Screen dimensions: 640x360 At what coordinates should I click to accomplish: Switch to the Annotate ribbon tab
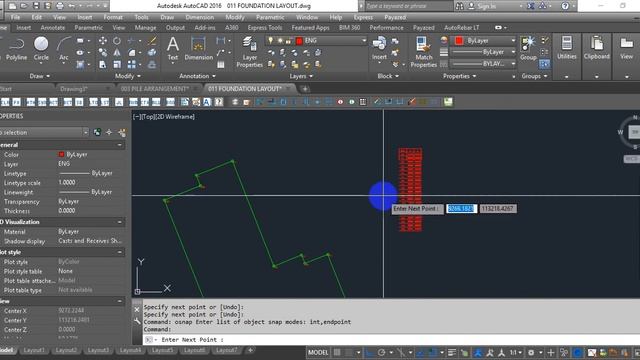tap(53, 27)
